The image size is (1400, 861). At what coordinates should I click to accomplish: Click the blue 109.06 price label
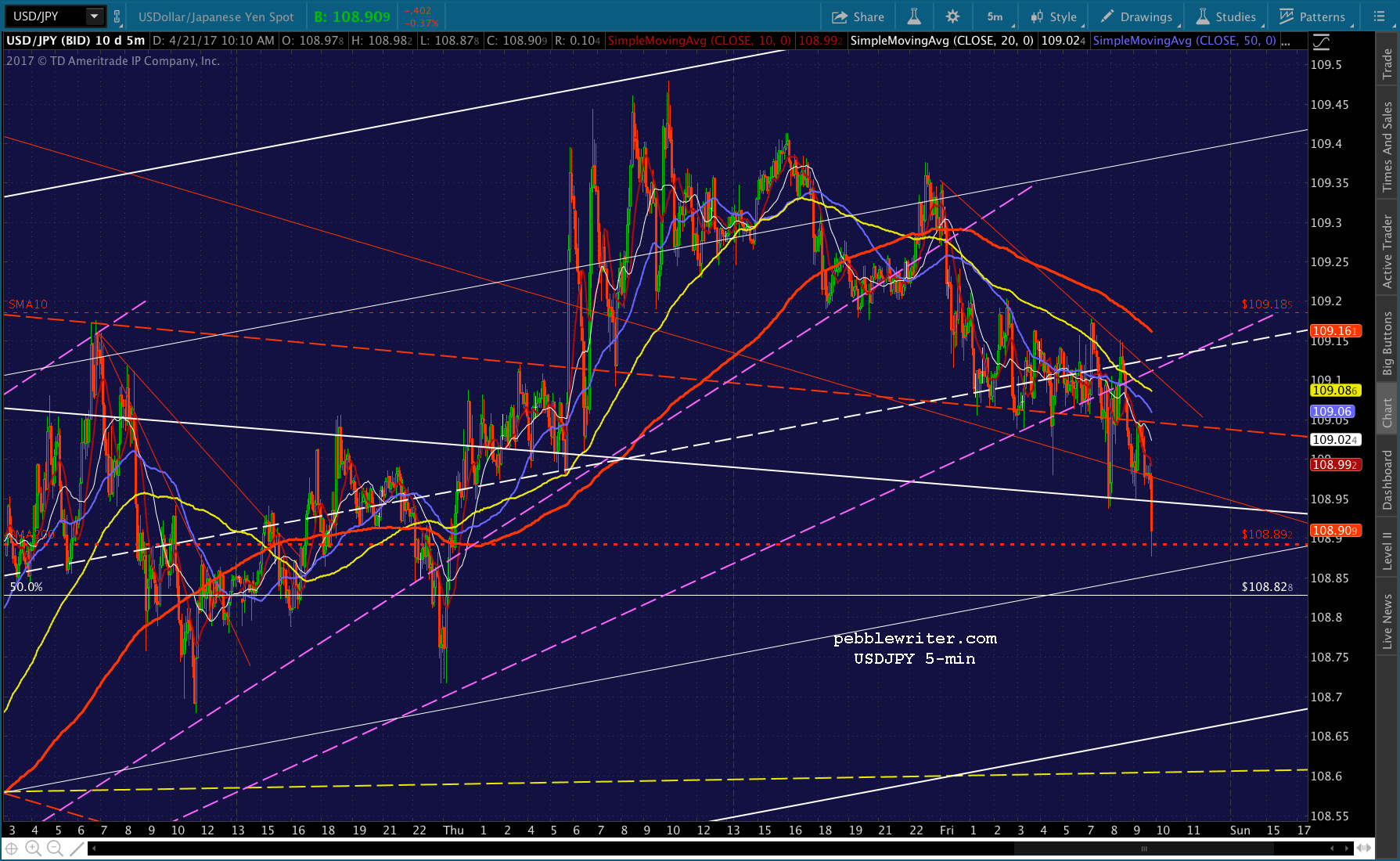pos(1333,412)
